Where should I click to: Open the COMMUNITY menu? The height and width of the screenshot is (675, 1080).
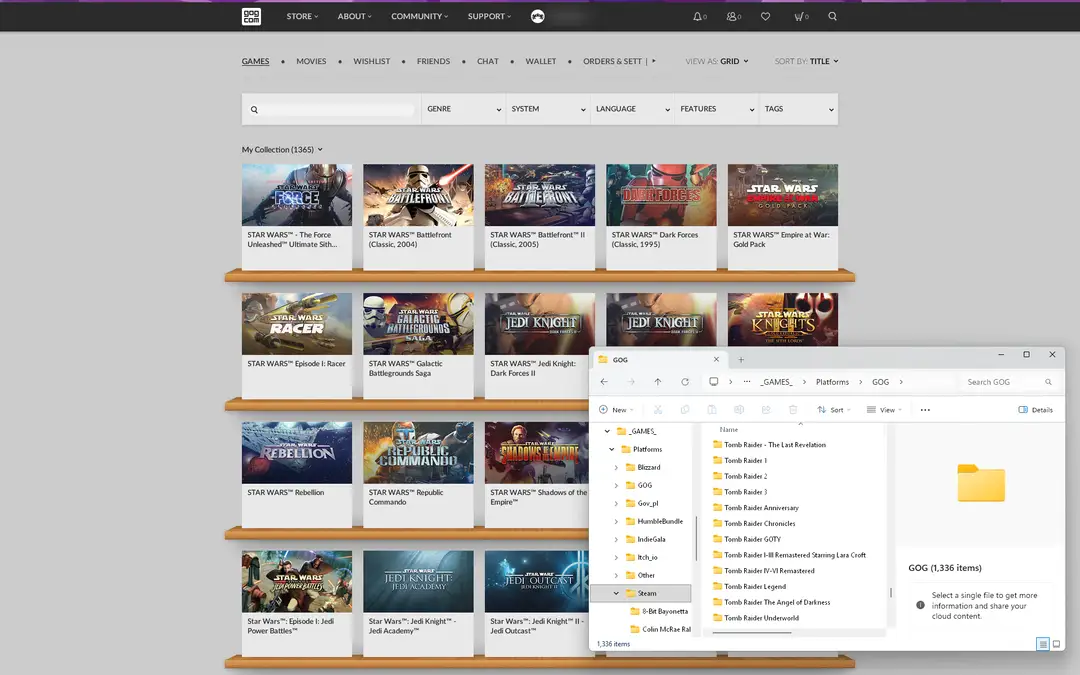[x=419, y=16]
